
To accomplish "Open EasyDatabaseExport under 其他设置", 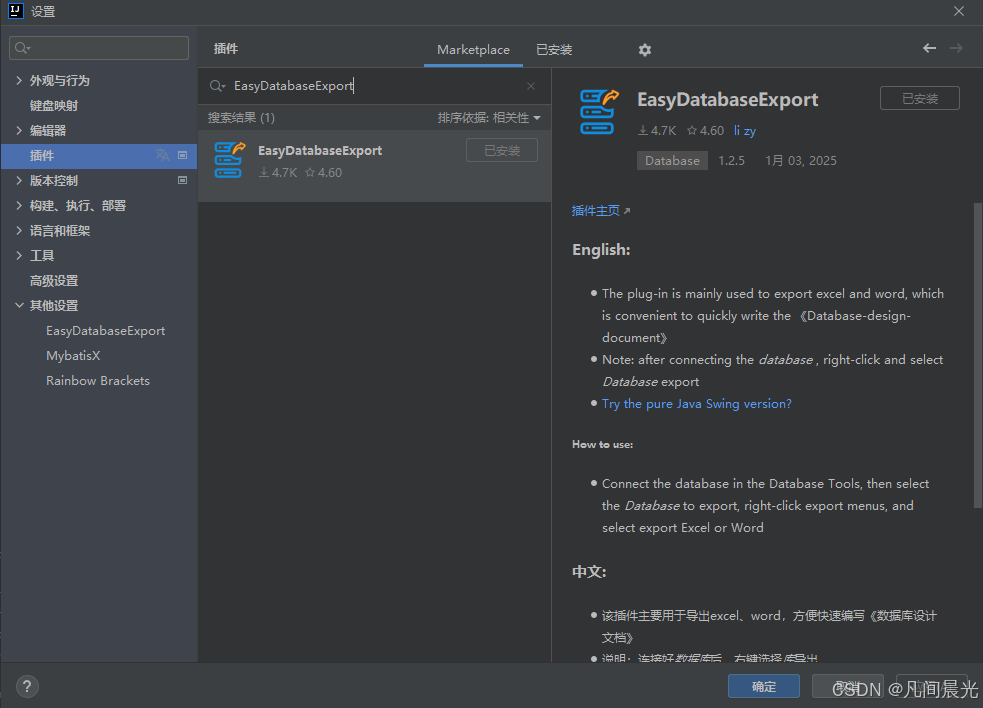I will point(105,330).
